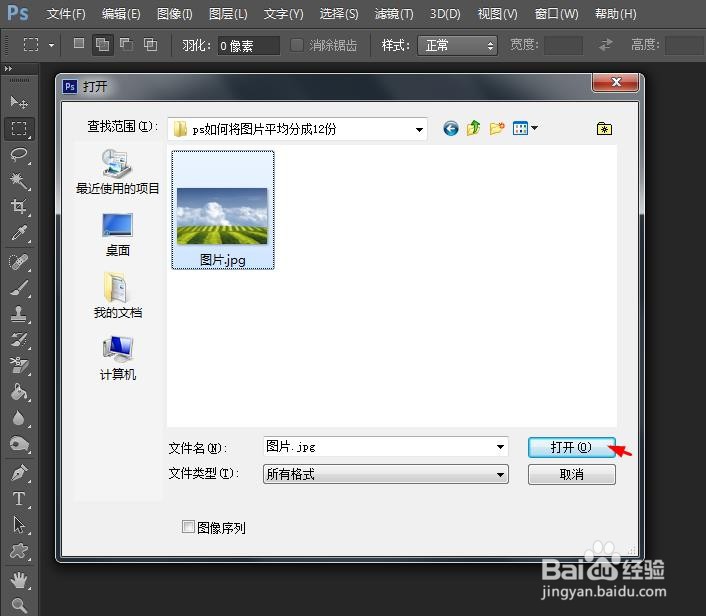Image resolution: width=706 pixels, height=616 pixels.
Task: Go up one folder level
Action: click(x=474, y=129)
